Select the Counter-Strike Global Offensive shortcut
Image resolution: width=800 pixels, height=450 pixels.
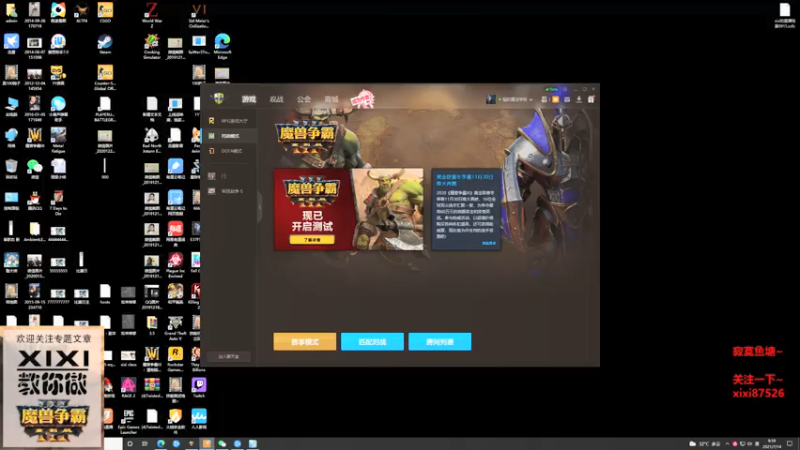[105, 78]
